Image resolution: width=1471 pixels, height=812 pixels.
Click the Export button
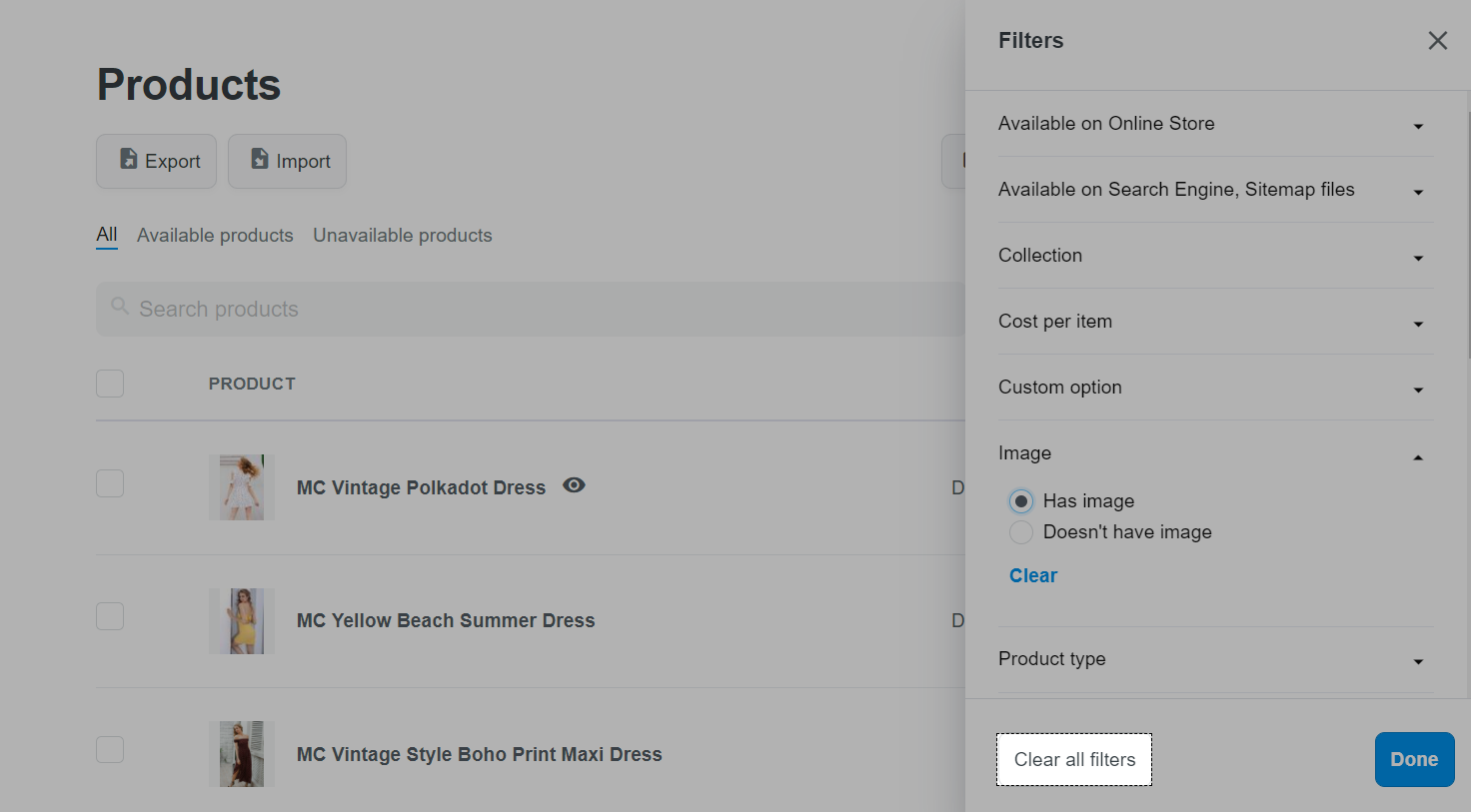(x=156, y=161)
